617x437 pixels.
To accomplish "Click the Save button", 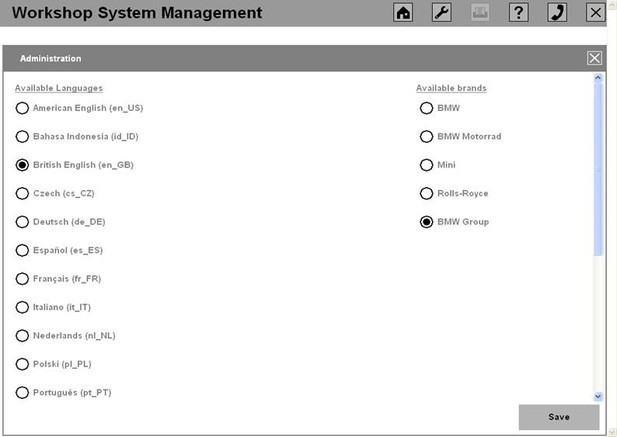I will pyautogui.click(x=559, y=417).
